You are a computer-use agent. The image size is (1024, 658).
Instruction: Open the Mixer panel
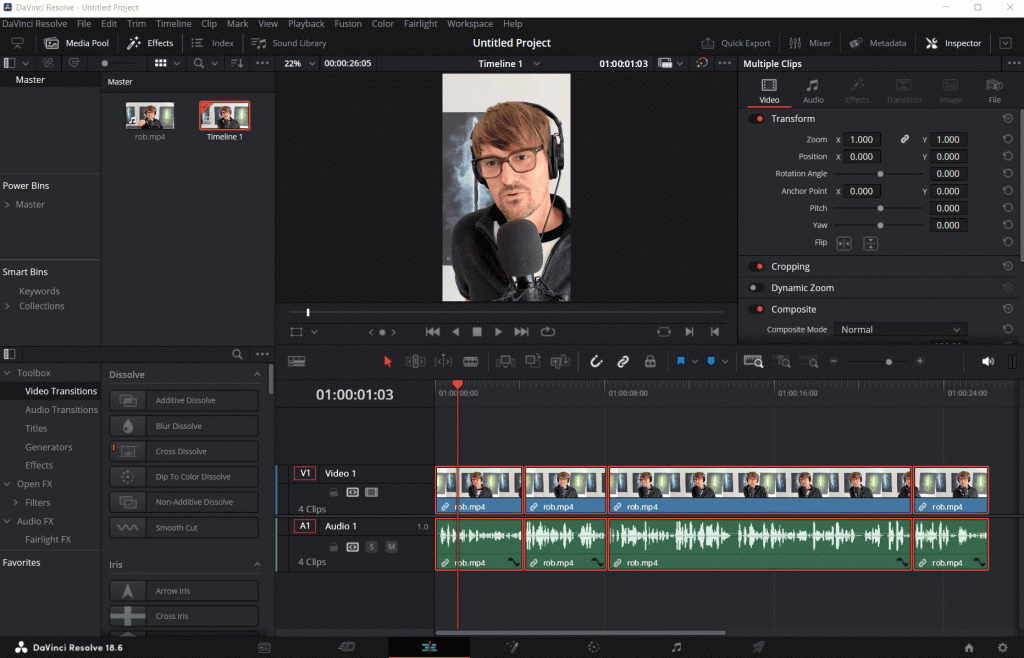pyautogui.click(x=810, y=43)
